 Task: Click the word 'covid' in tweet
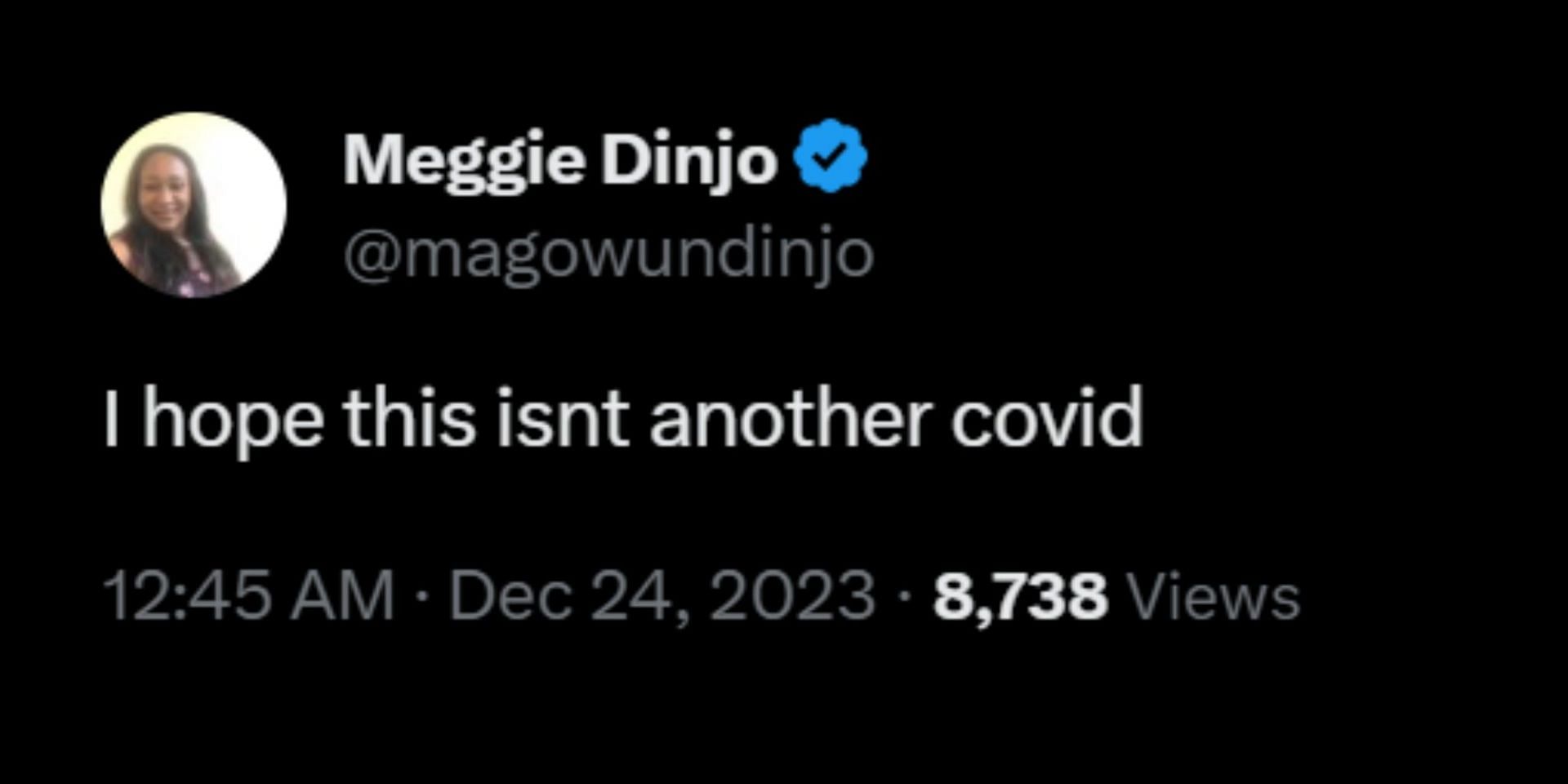[1046, 418]
